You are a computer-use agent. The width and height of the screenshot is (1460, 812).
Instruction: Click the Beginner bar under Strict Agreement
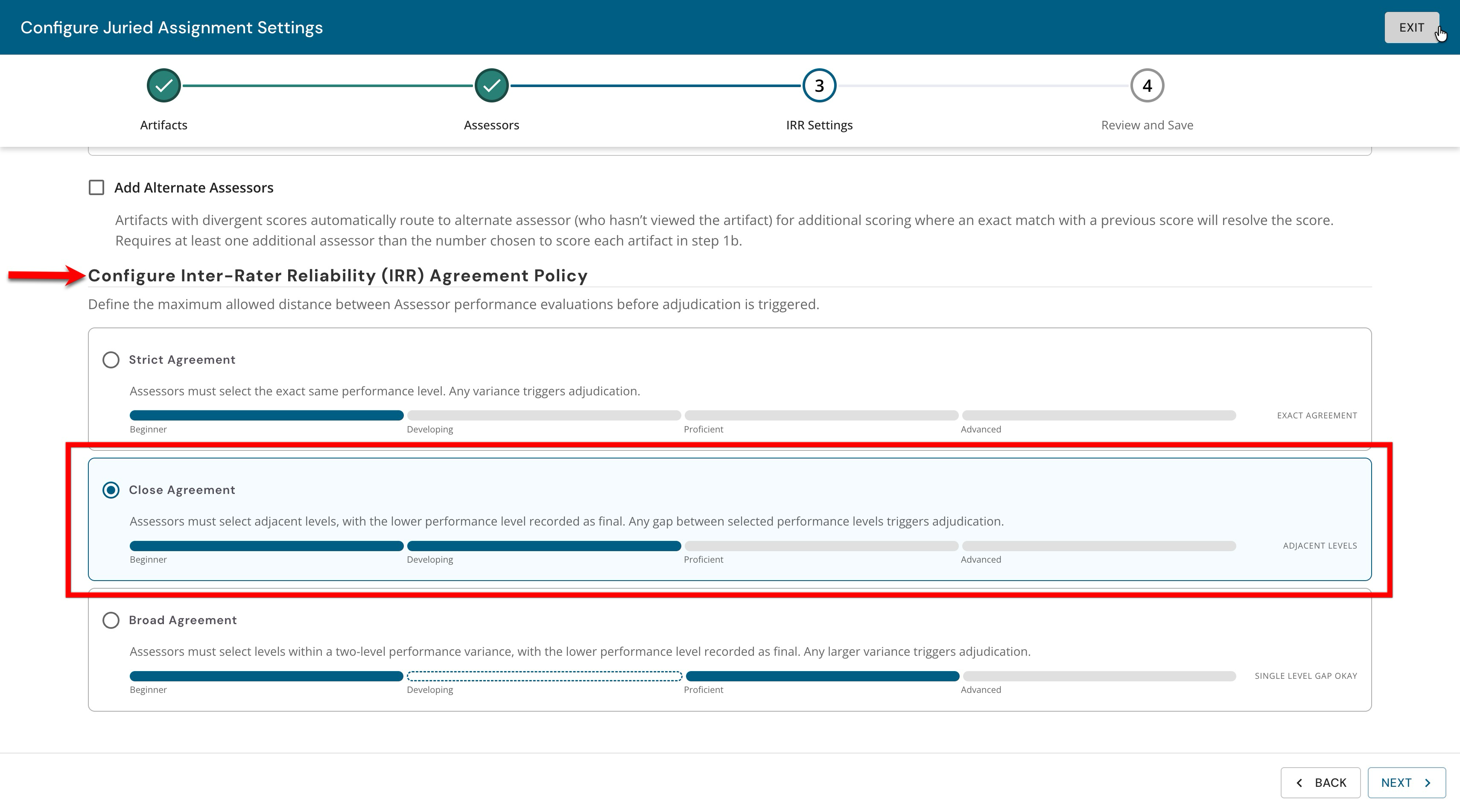[x=266, y=416]
